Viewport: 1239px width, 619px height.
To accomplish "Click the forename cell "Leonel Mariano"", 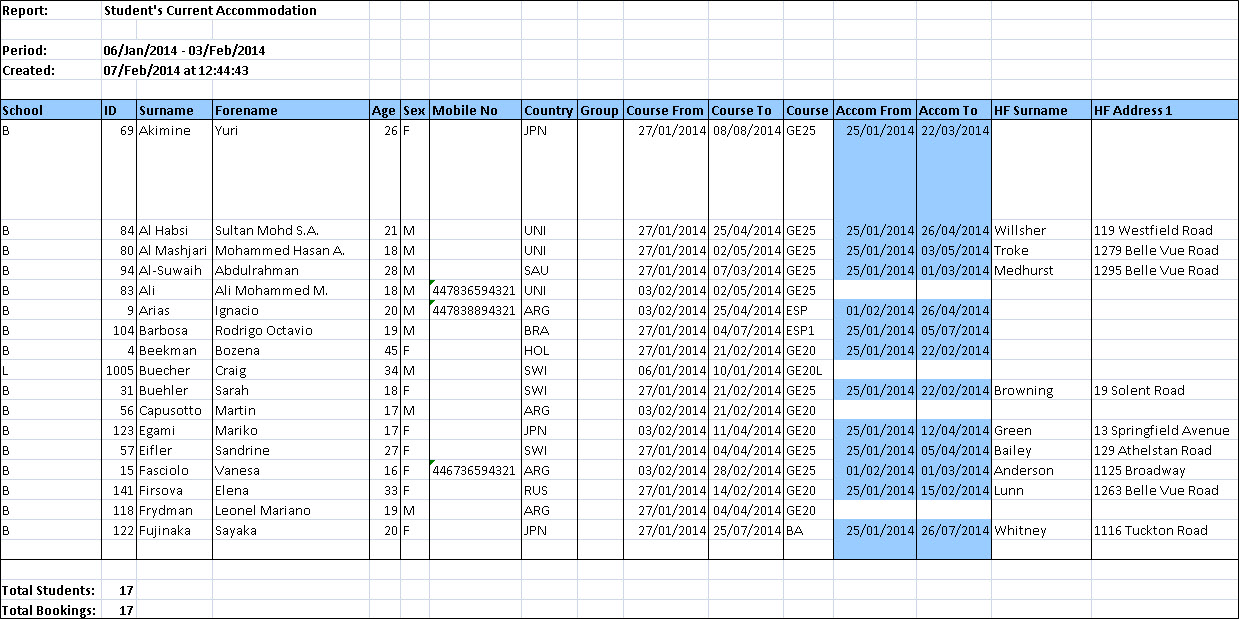I will click(x=263, y=511).
